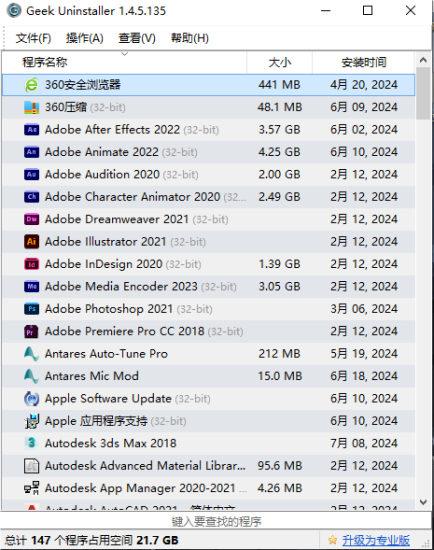Click the Adobe Media Encoder 2023 icon
Screen dimensions: 434x550
point(31,287)
